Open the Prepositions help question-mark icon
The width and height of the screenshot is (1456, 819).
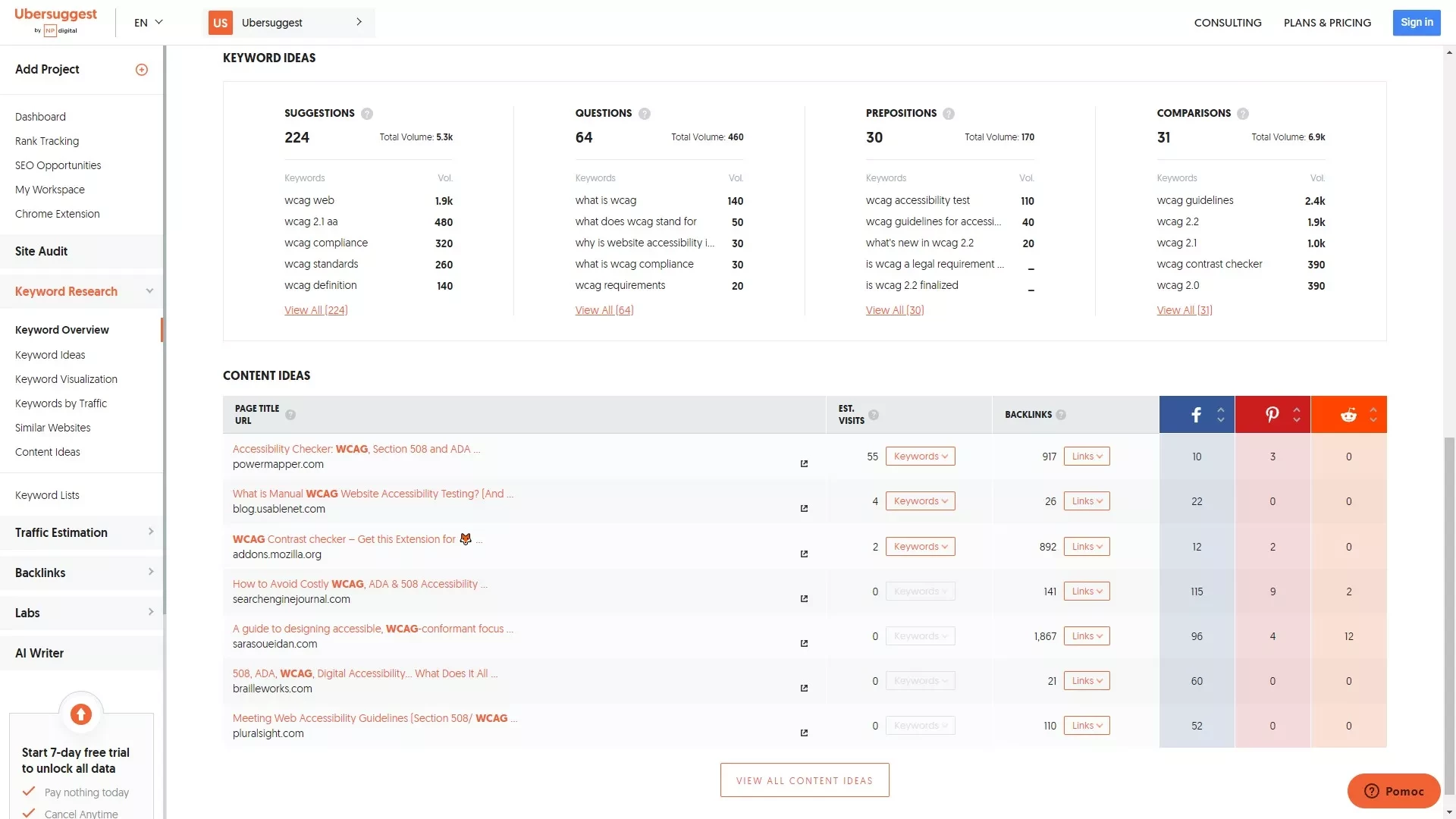coord(949,114)
